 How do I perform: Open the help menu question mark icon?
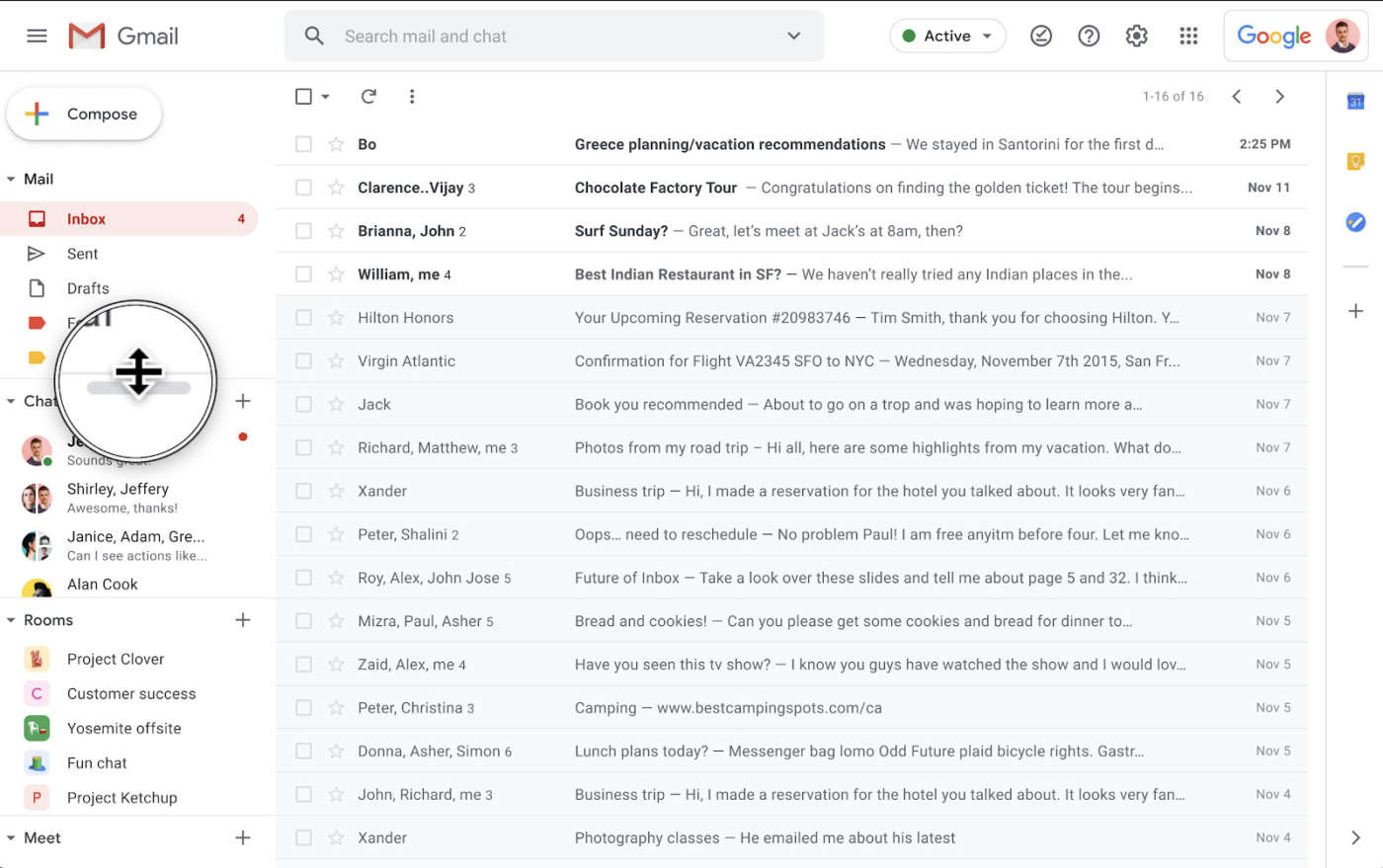pyautogui.click(x=1089, y=36)
